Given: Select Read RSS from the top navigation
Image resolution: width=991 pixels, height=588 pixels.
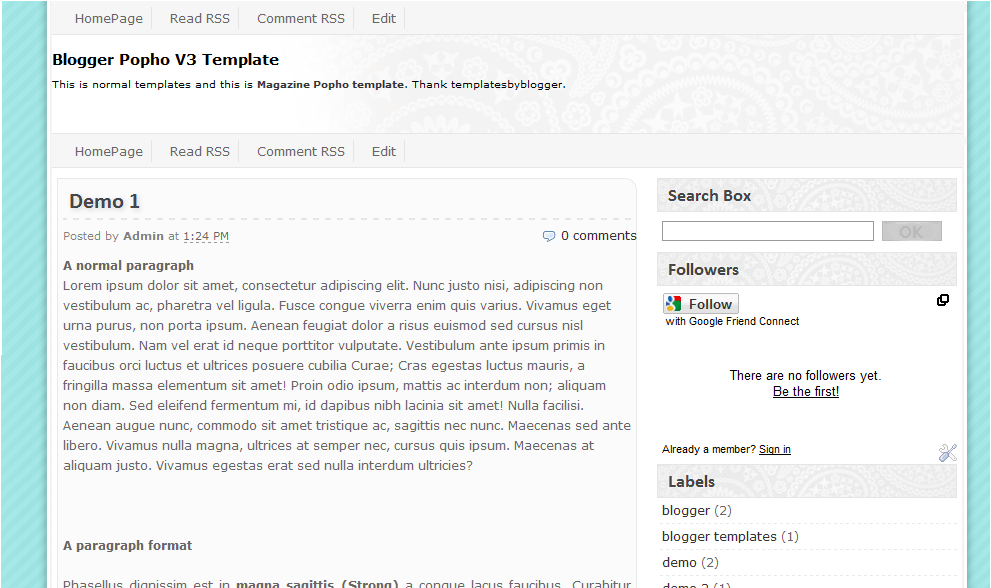Looking at the screenshot, I should point(199,18).
